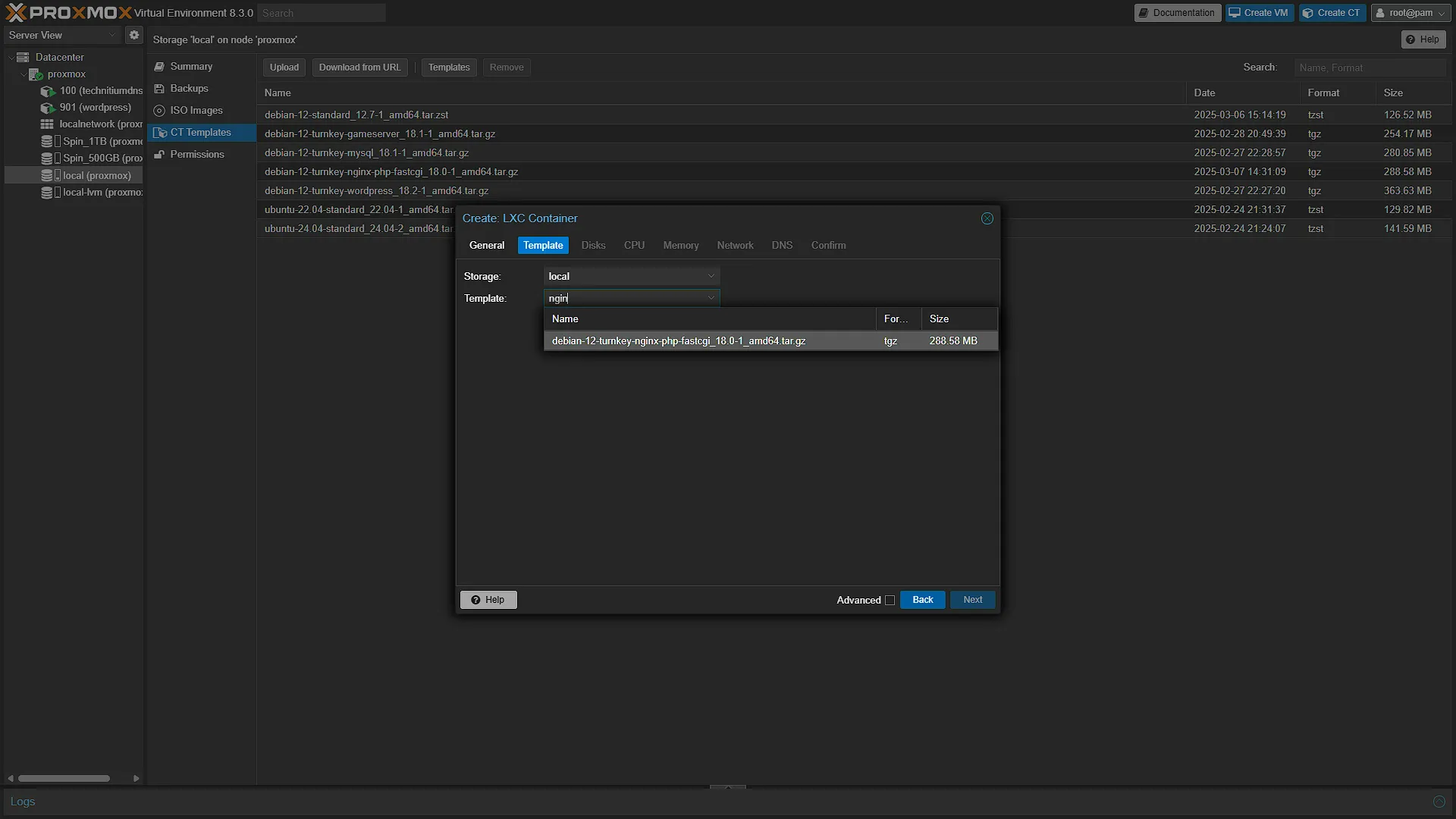The width and height of the screenshot is (1456, 819).
Task: Select container 100 (technitiumdns) icon
Action: click(x=48, y=91)
